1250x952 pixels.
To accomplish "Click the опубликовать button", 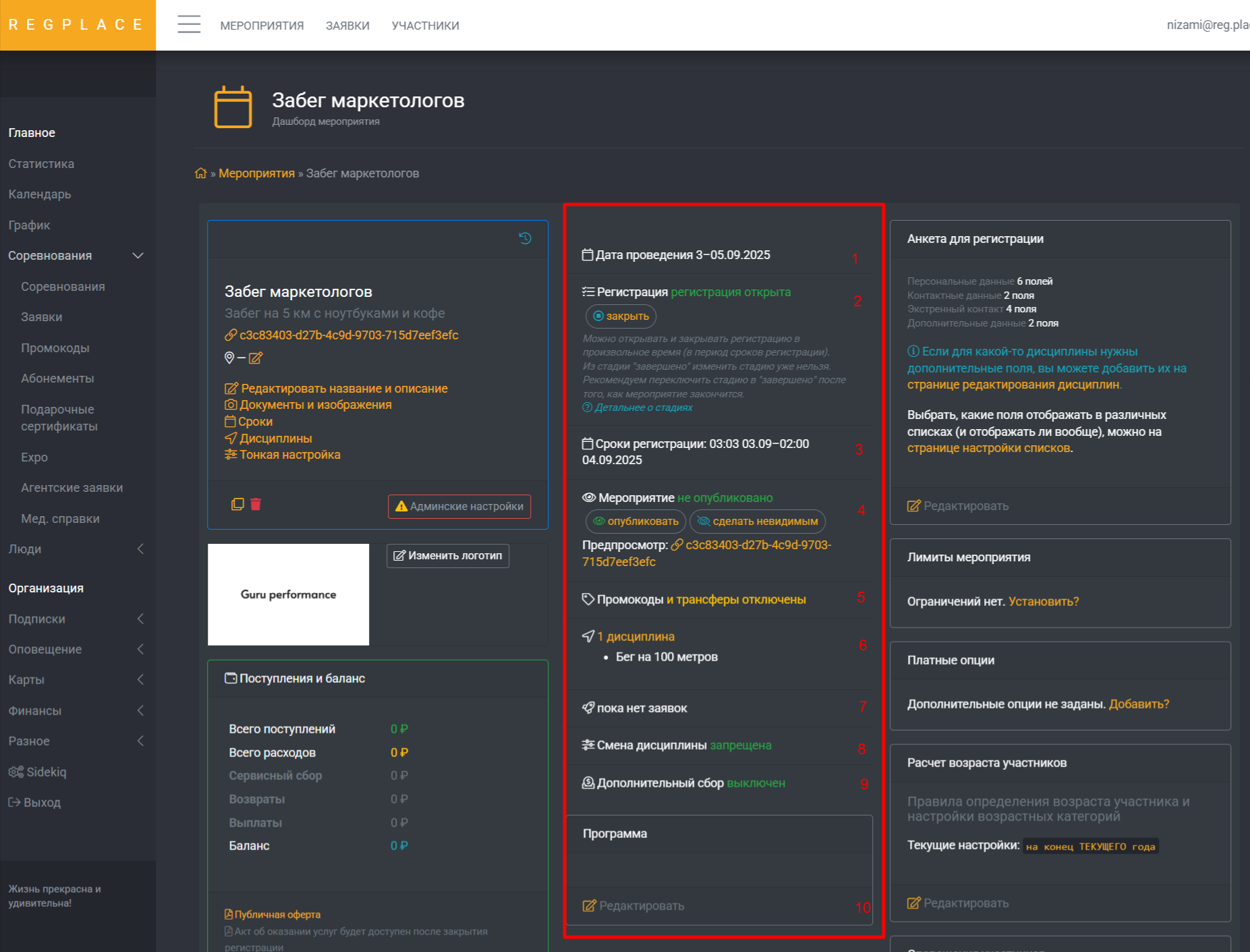I will pos(635,521).
